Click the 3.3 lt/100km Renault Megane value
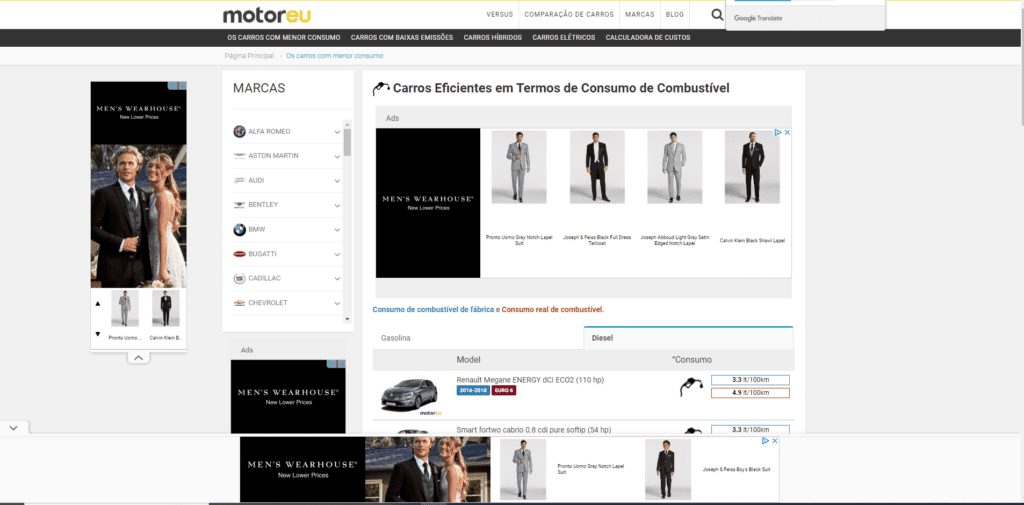The image size is (1024, 505). (x=750, y=380)
